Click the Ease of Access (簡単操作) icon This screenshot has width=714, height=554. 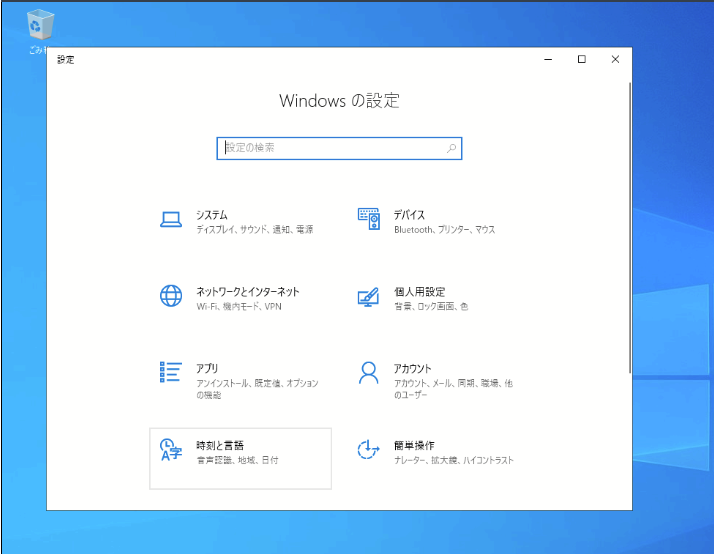(369, 450)
